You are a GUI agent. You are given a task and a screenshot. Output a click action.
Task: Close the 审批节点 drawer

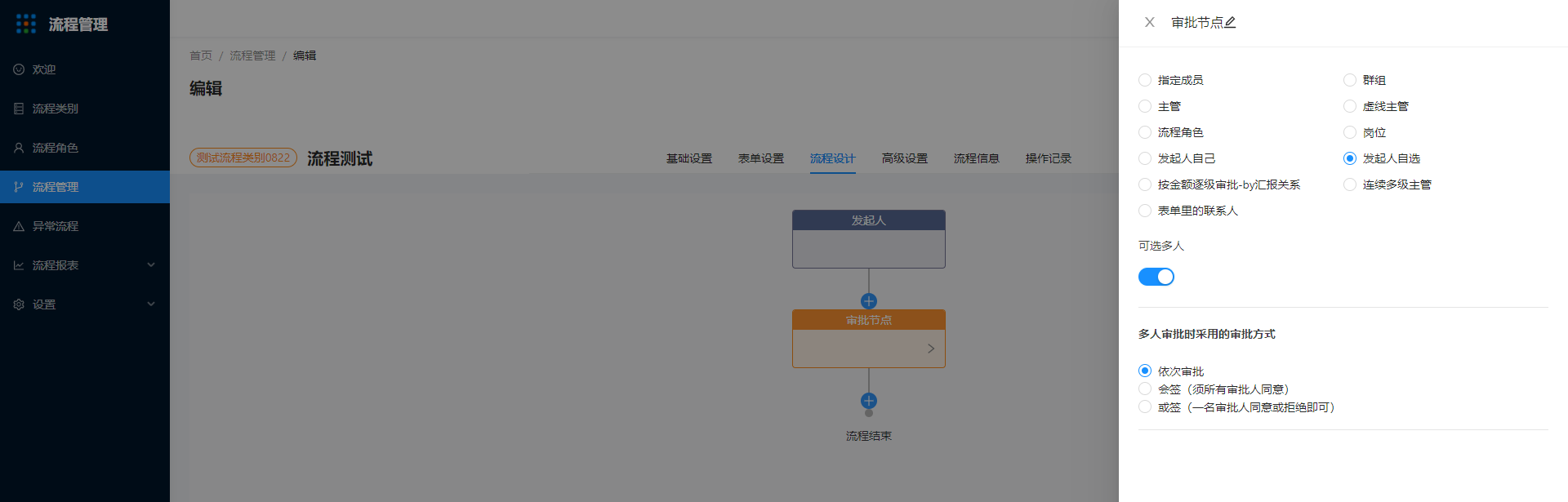coord(1150,22)
